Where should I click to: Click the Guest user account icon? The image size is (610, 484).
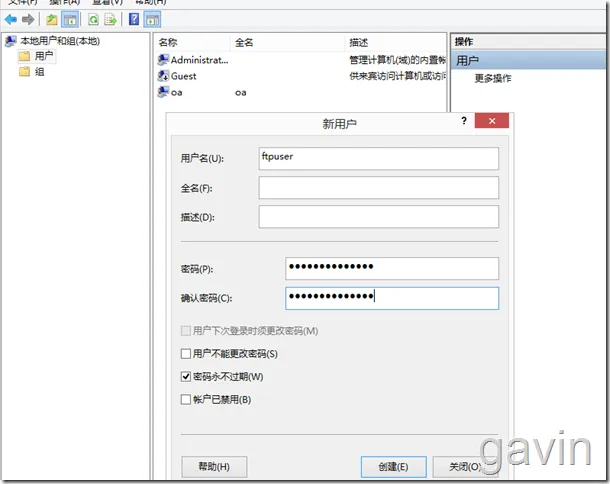163,75
